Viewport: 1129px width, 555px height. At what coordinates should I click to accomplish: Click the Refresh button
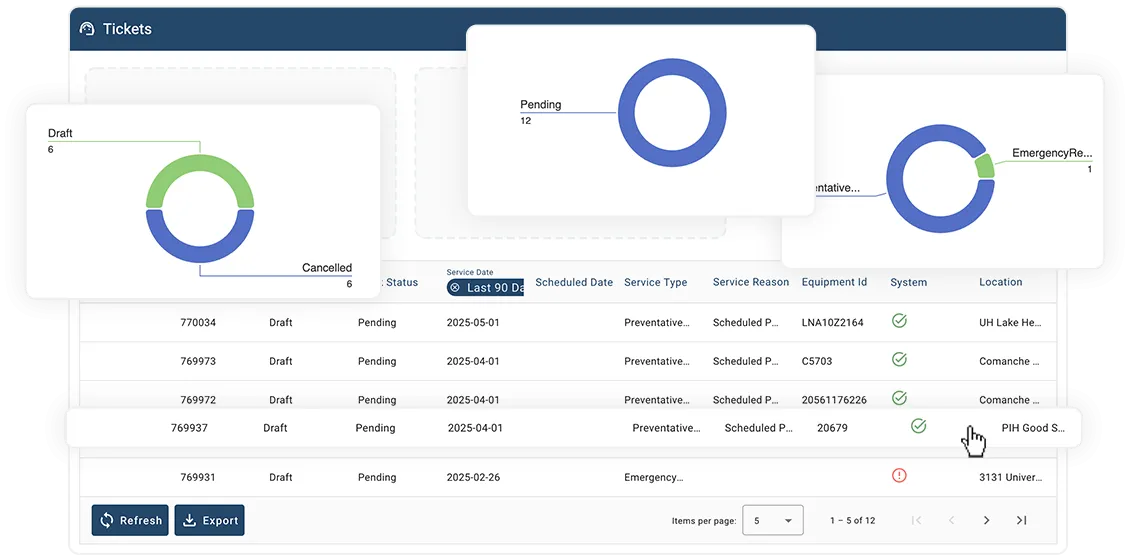(130, 520)
